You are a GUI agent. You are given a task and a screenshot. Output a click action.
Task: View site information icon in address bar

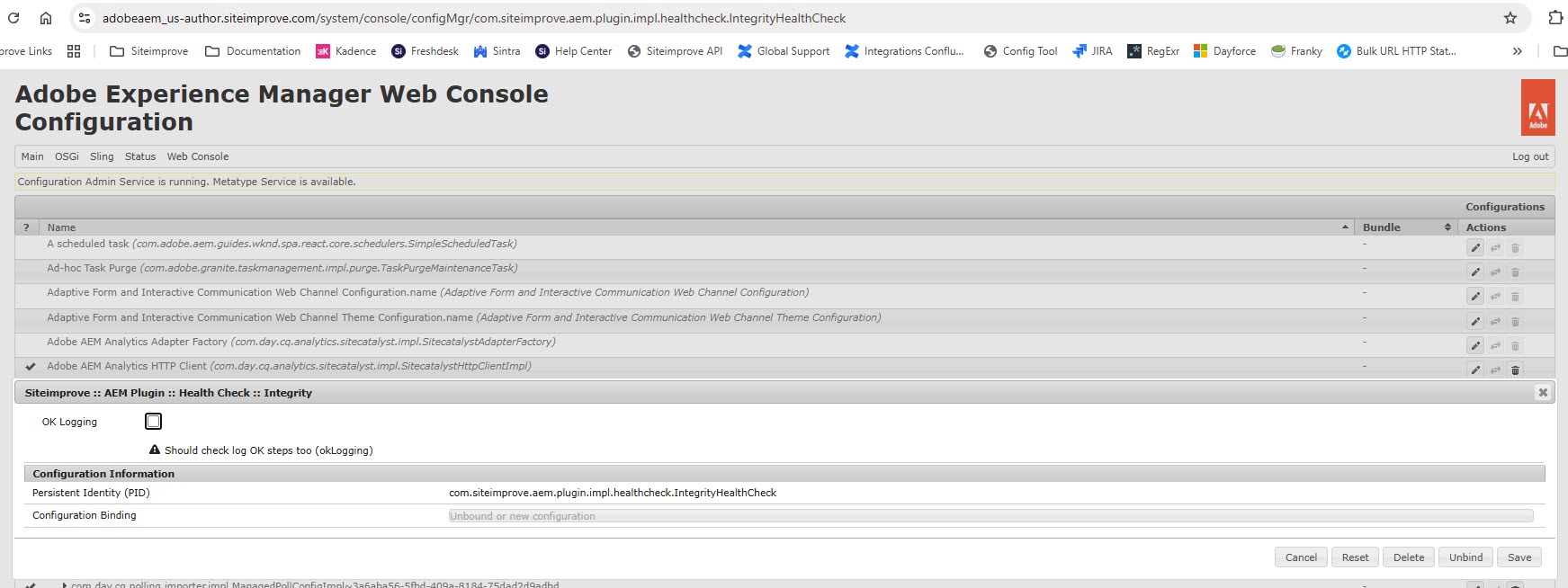point(85,18)
